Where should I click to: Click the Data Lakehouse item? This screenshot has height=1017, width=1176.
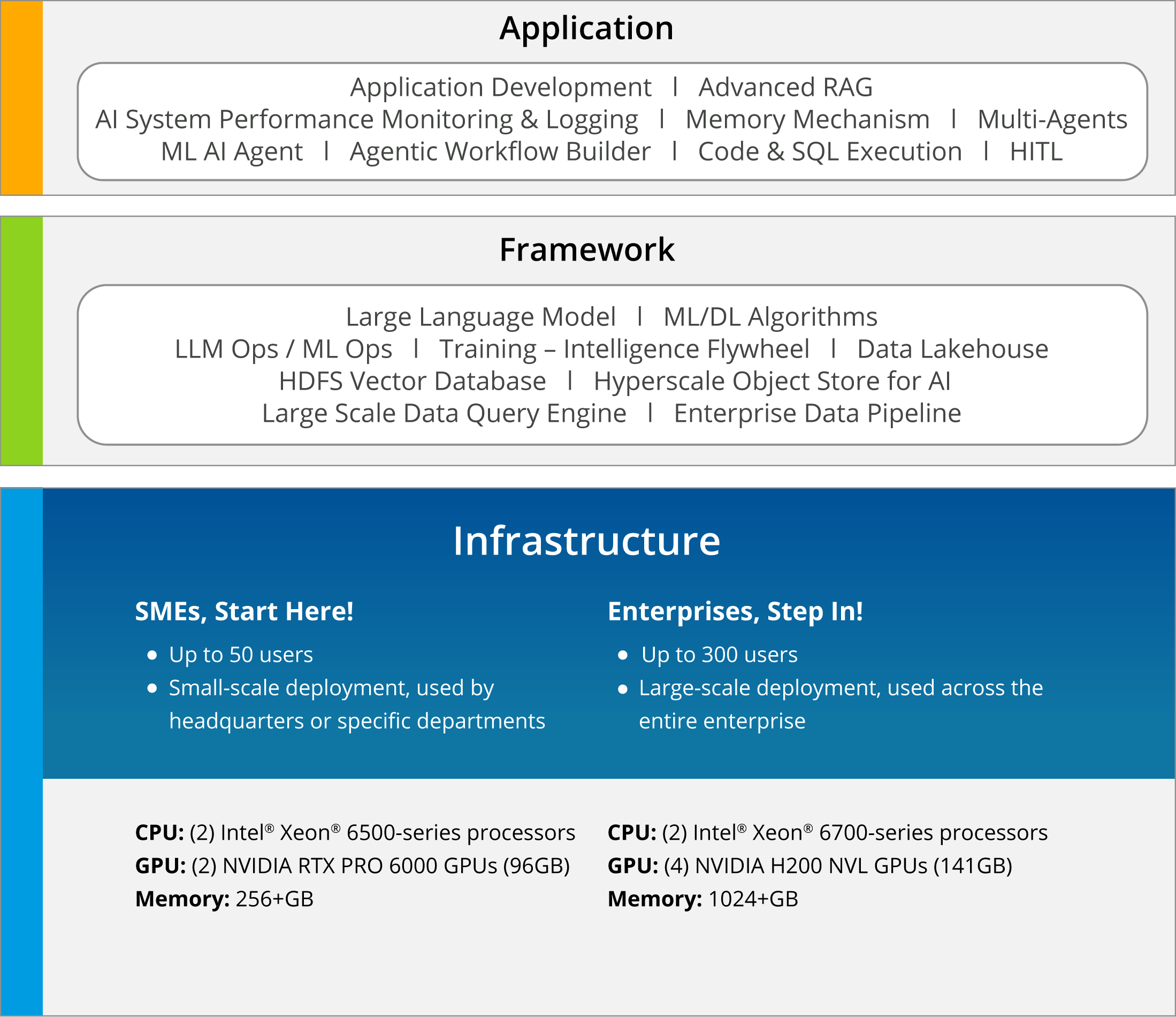pyautogui.click(x=952, y=349)
